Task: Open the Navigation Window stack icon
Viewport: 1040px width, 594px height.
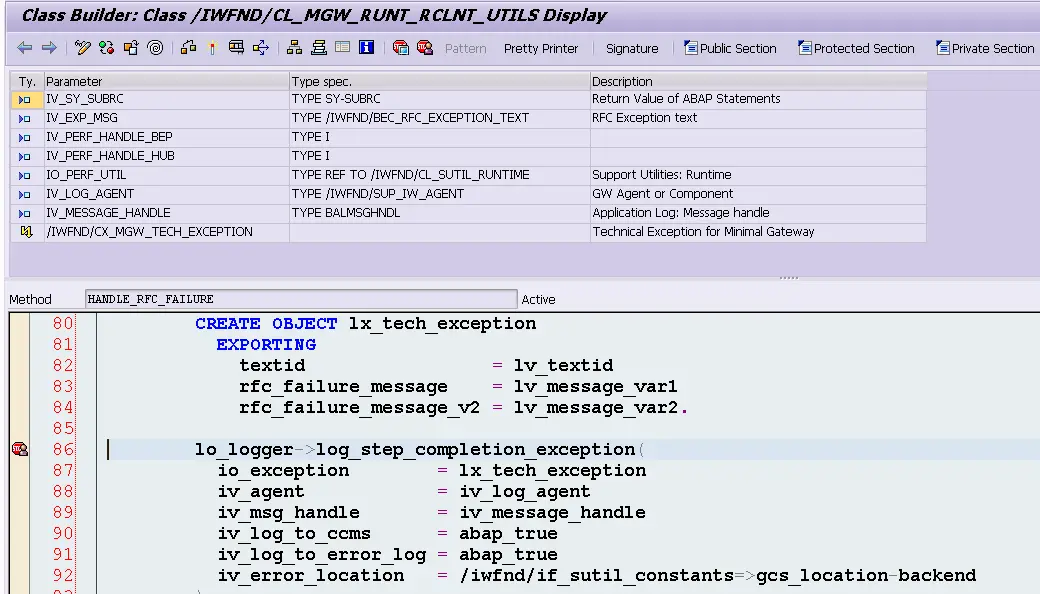Action: [319, 48]
